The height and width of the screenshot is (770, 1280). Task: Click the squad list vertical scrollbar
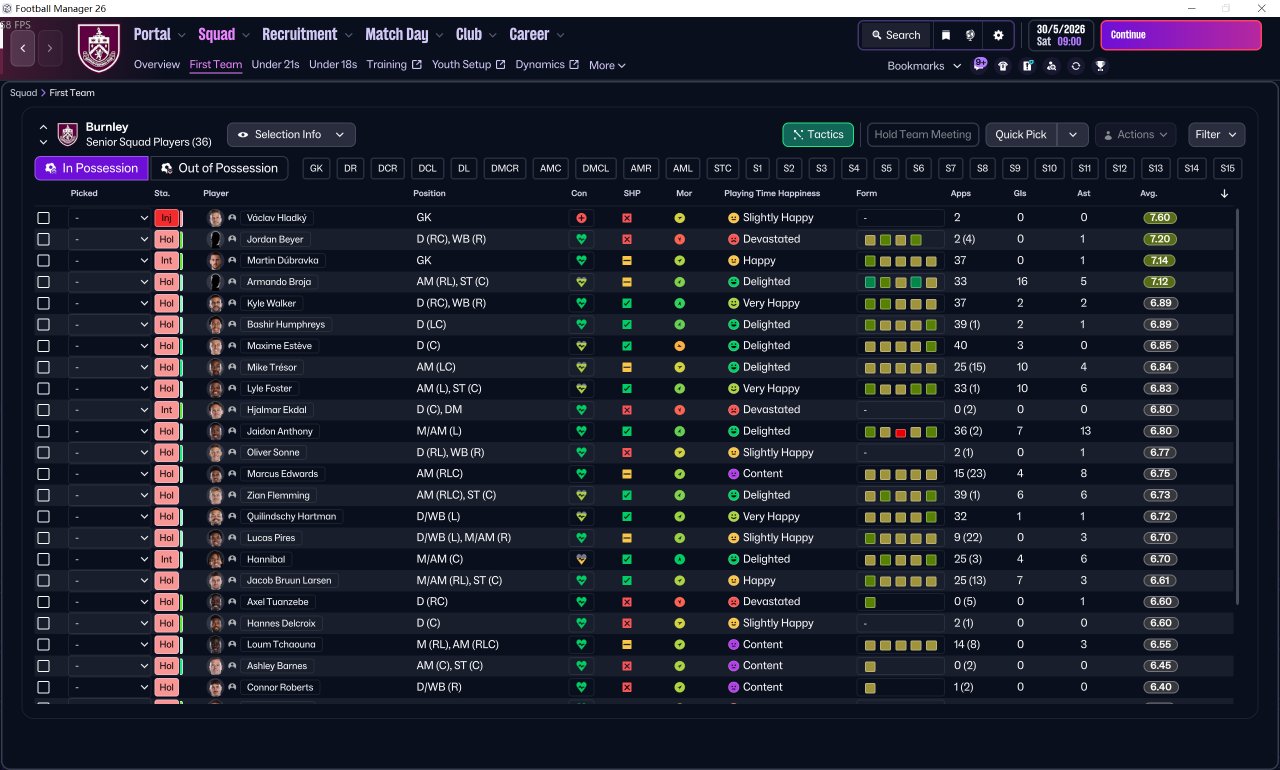(x=1238, y=405)
